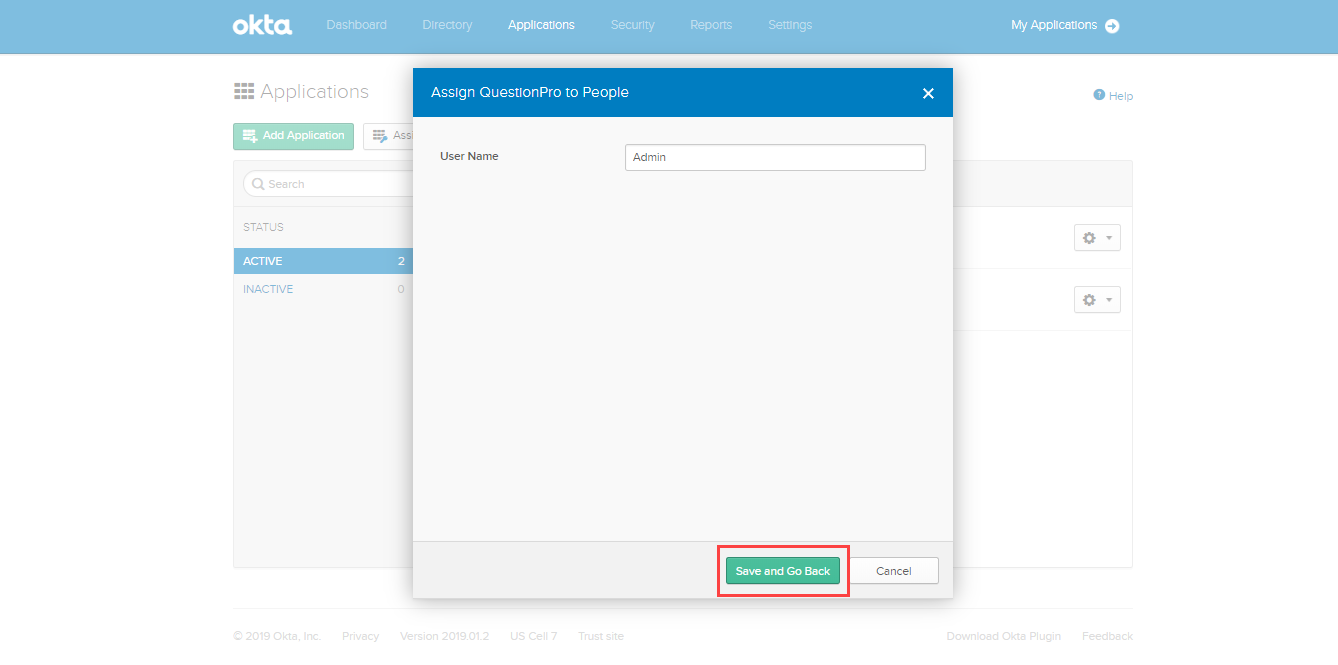1338x665 pixels.
Task: Click the User Name input field
Action: click(775, 157)
